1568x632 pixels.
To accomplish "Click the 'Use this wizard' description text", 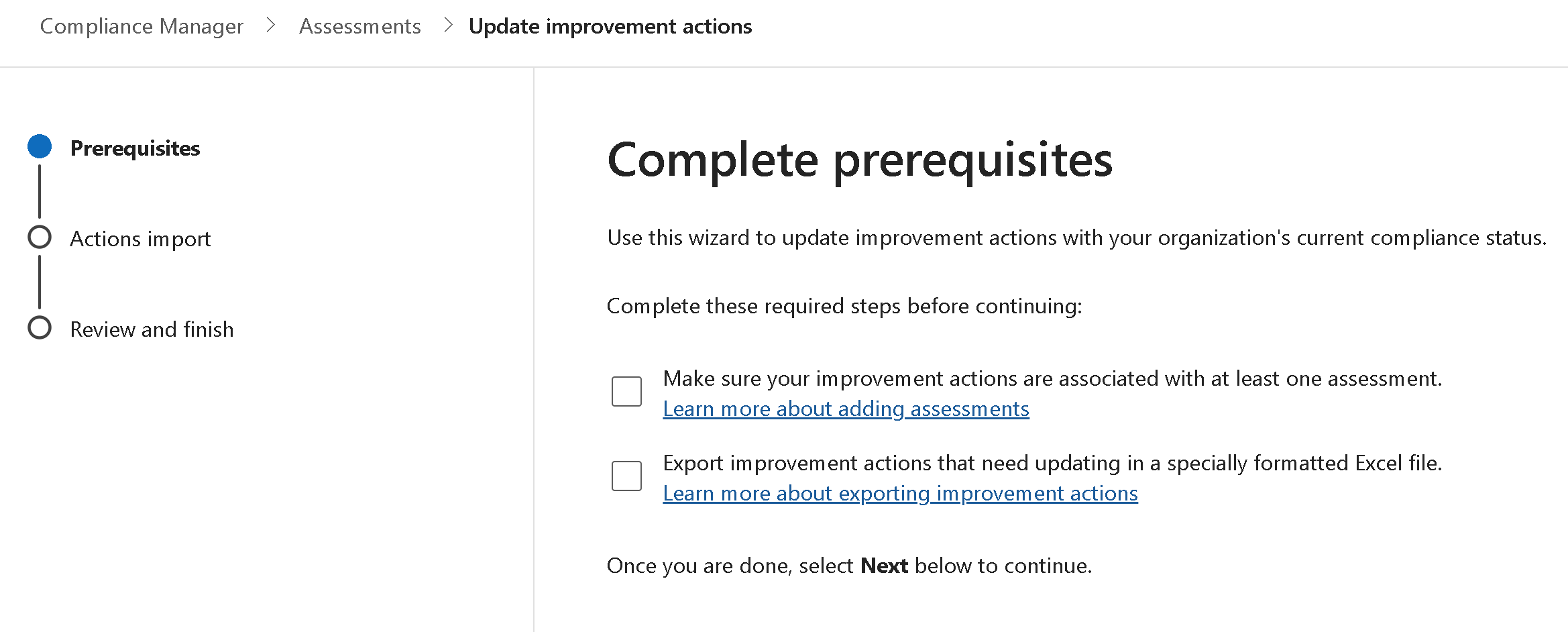I will 1076,238.
